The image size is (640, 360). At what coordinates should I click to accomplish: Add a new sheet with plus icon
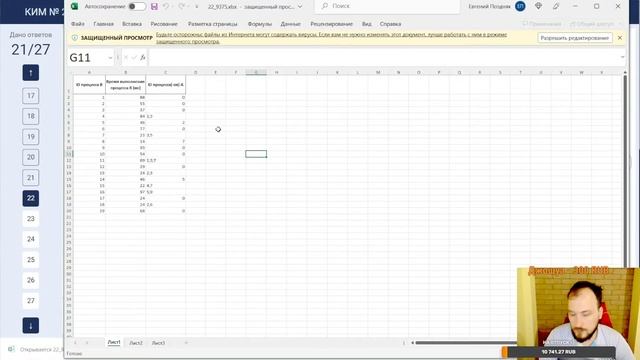[186, 342]
